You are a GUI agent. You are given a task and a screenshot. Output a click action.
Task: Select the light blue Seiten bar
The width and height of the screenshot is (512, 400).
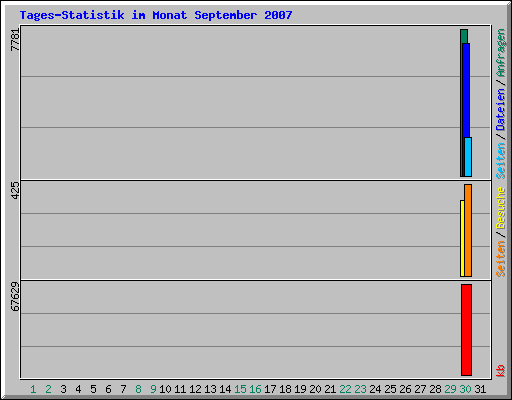click(468, 157)
